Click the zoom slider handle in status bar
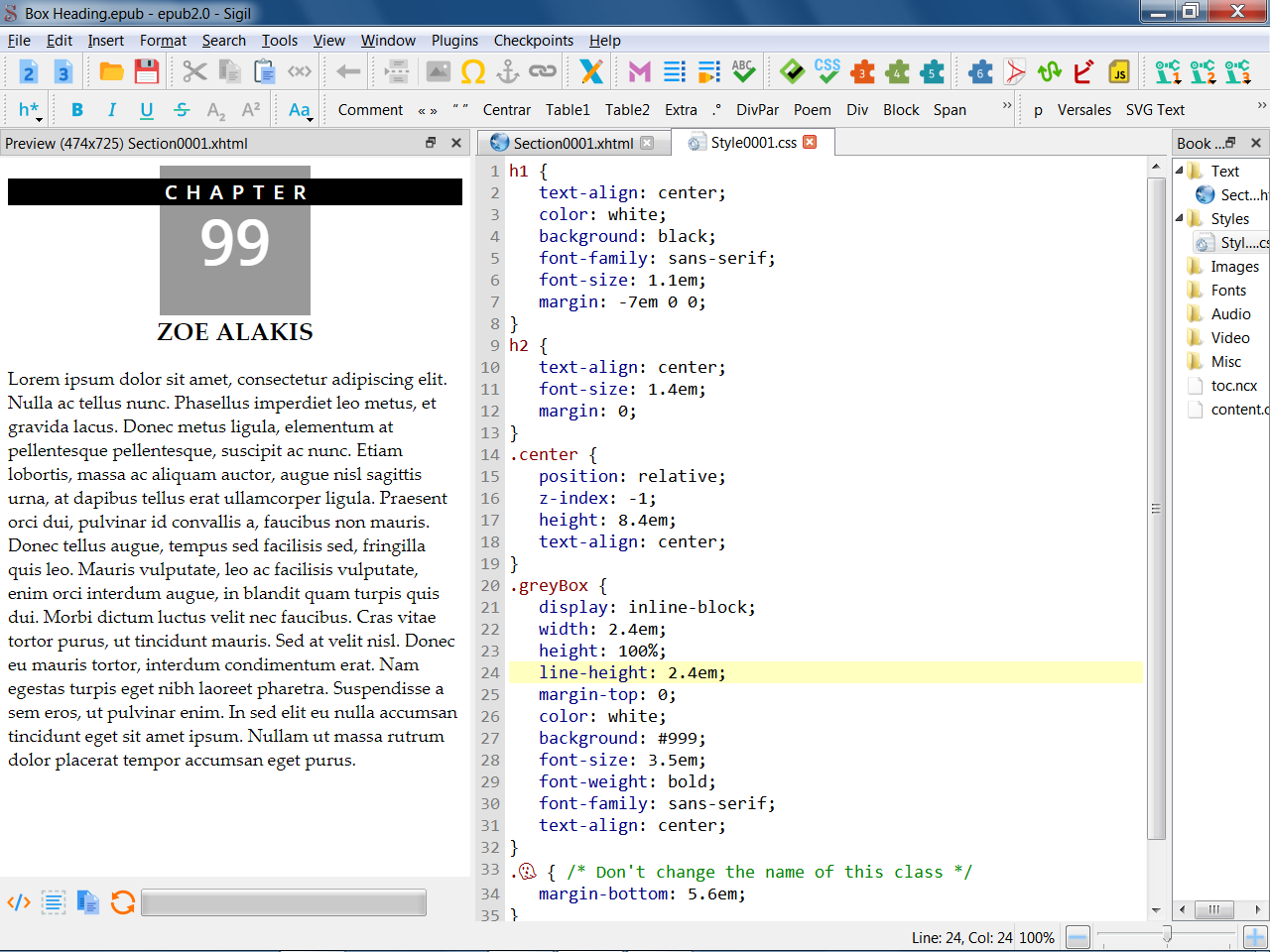1270x952 pixels. (x=1167, y=934)
